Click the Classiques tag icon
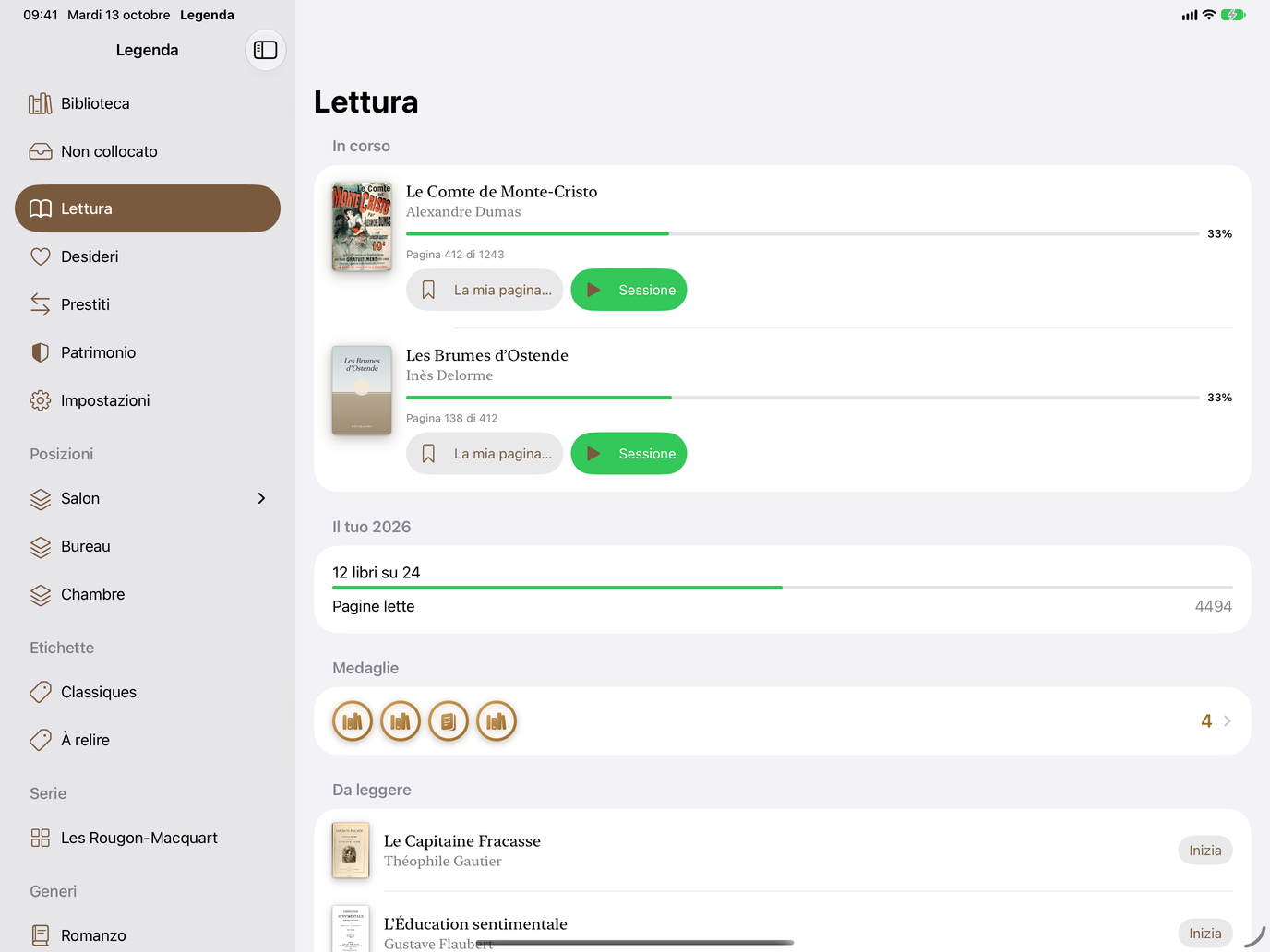This screenshot has height=952, width=1270. (x=41, y=692)
